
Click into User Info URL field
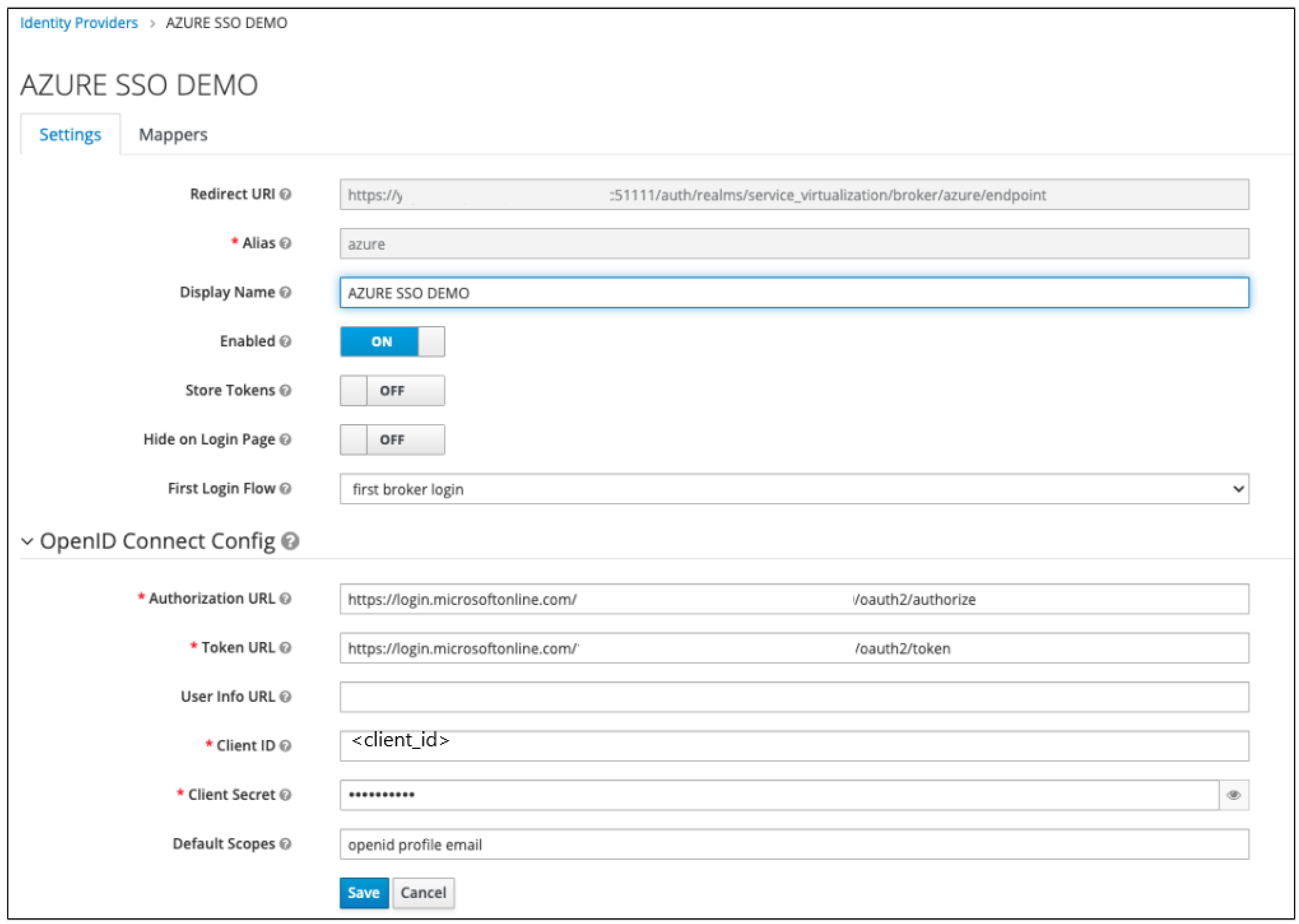793,697
